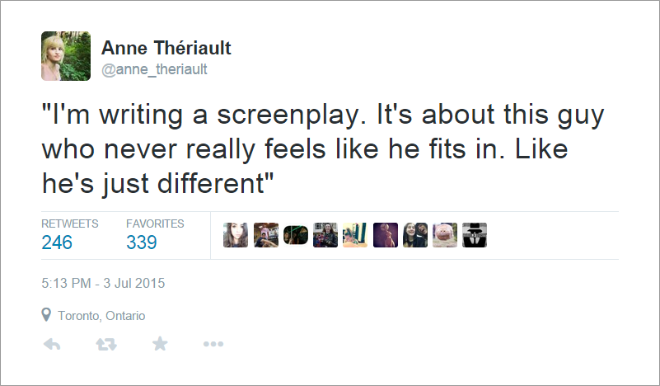Viewport: 660px width, 386px height.
Task: View the 339 favorites count
Action: [x=141, y=242]
